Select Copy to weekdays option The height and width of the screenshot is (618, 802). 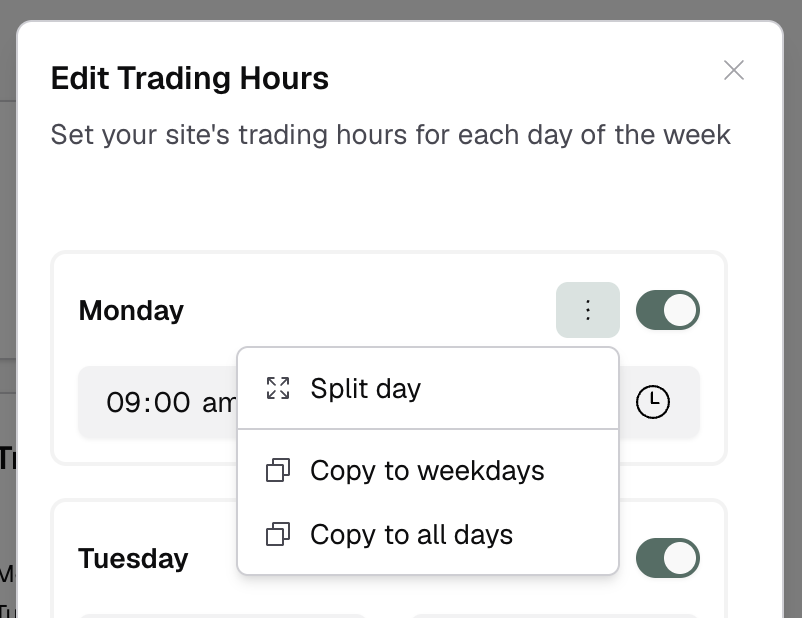(426, 470)
